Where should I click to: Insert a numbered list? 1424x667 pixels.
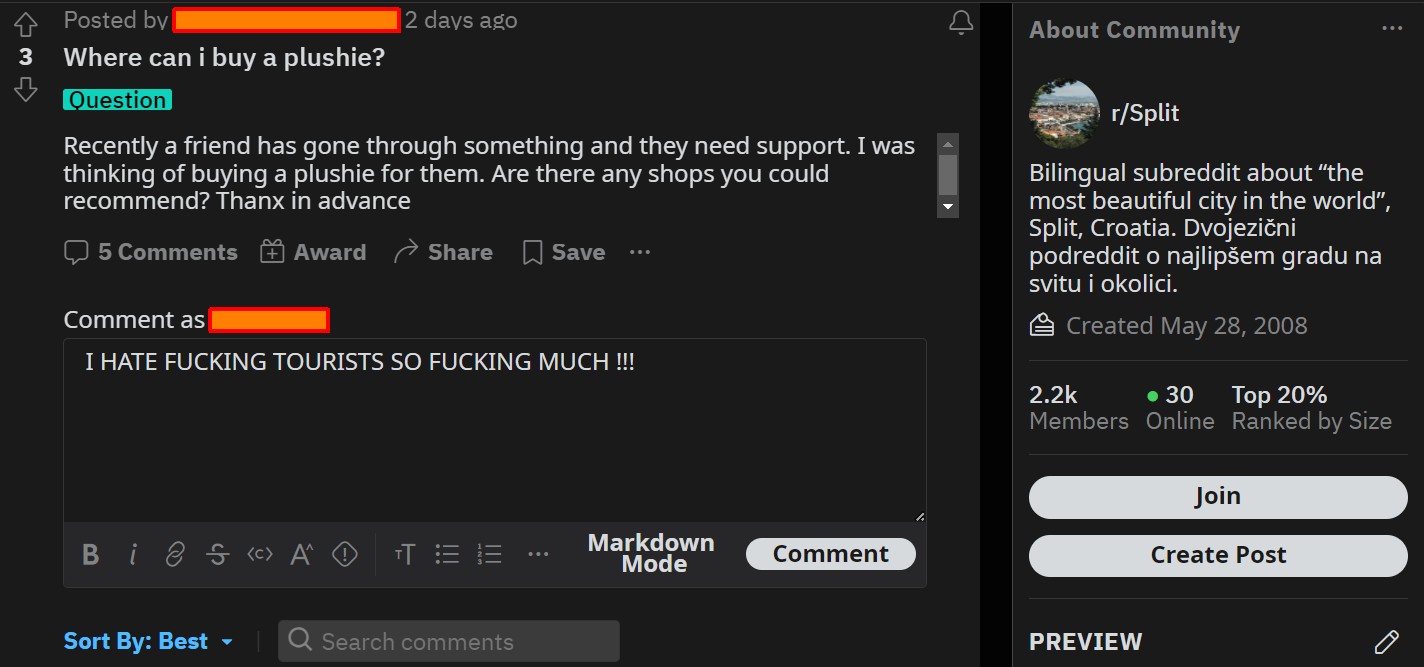(x=490, y=554)
